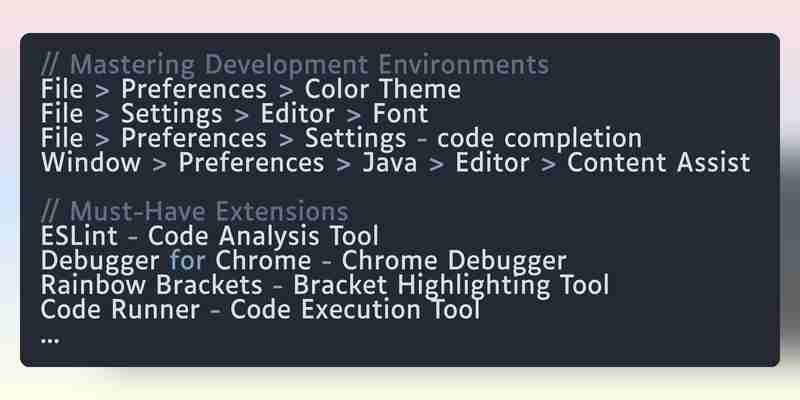Image resolution: width=800 pixels, height=400 pixels.
Task: Click 'Editor' in the File Settings line
Action: [x=297, y=114]
